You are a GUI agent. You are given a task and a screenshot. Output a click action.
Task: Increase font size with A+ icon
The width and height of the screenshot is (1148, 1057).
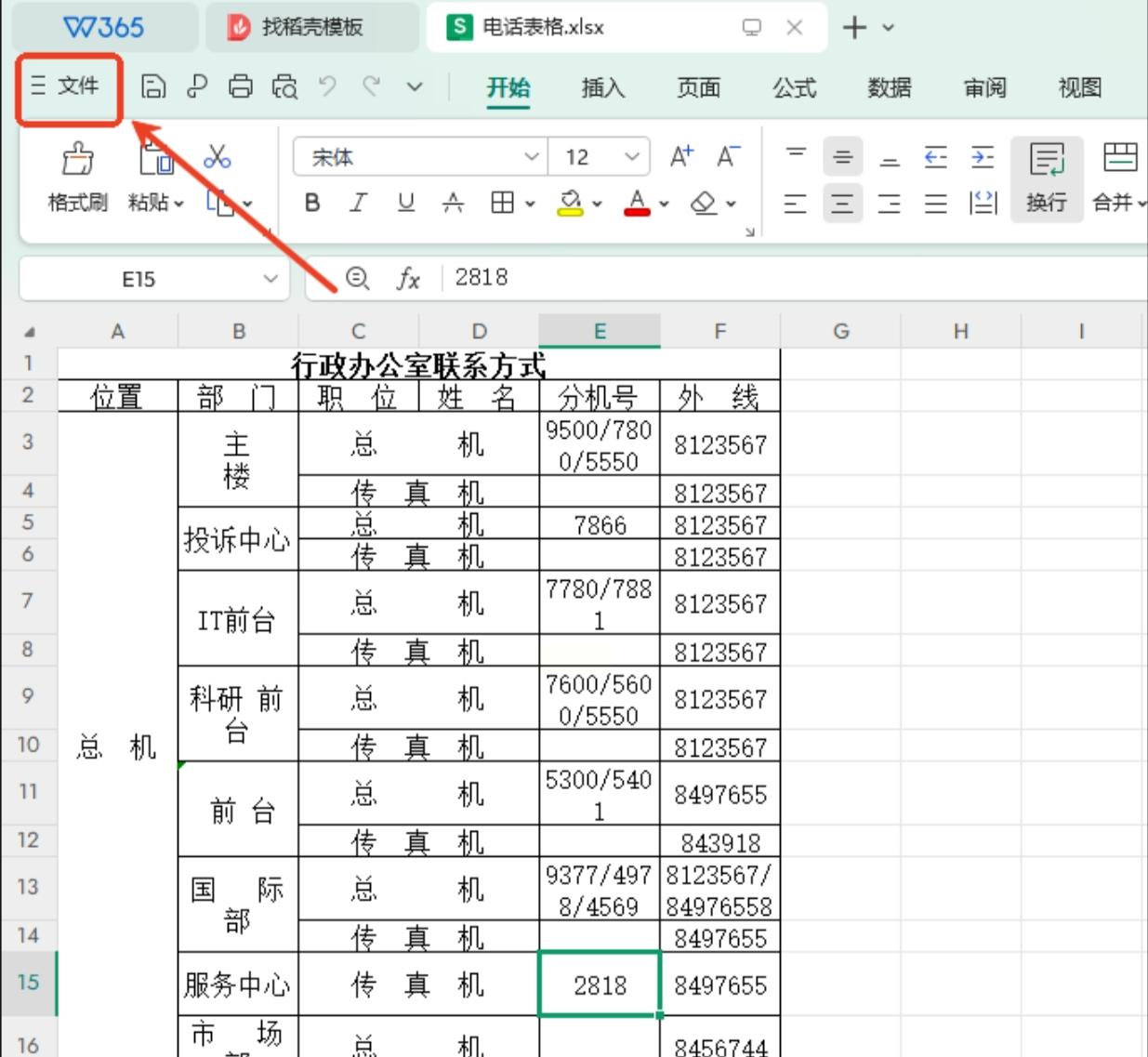pyautogui.click(x=681, y=156)
